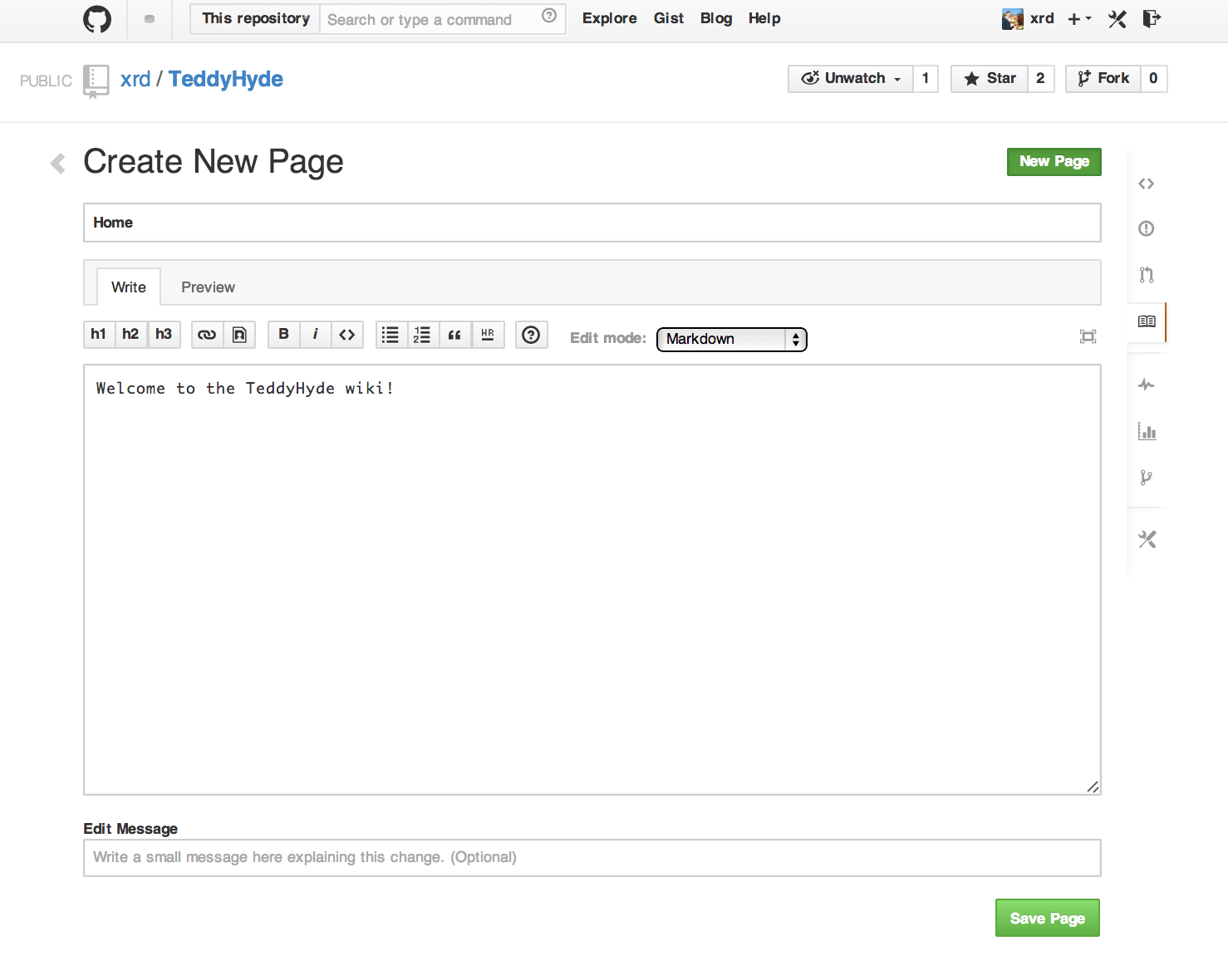Image resolution: width=1228 pixels, height=980 pixels.
Task: Open Pull Requests in right sidebar
Action: coord(1147,275)
